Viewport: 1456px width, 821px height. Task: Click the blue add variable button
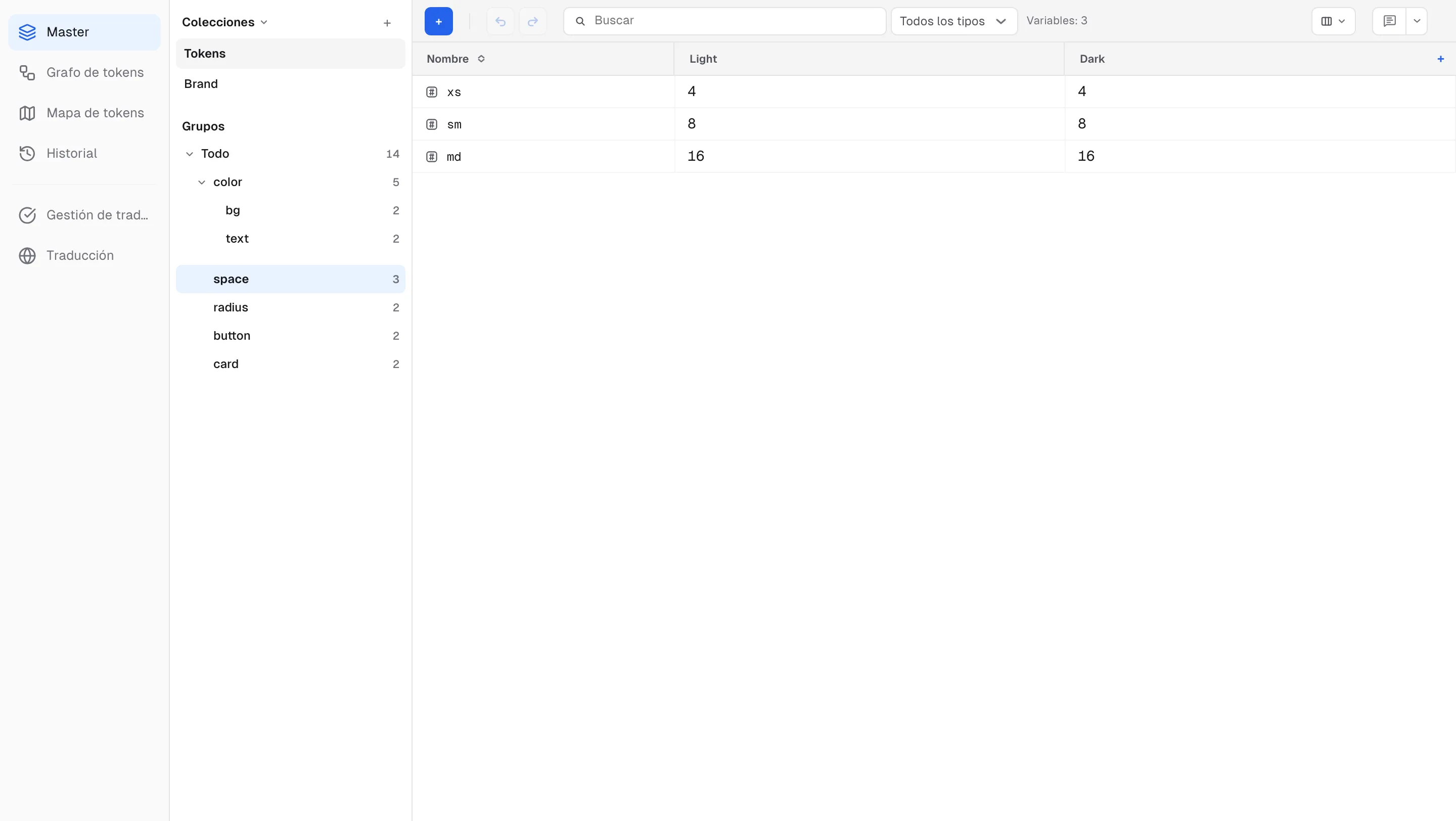(438, 21)
